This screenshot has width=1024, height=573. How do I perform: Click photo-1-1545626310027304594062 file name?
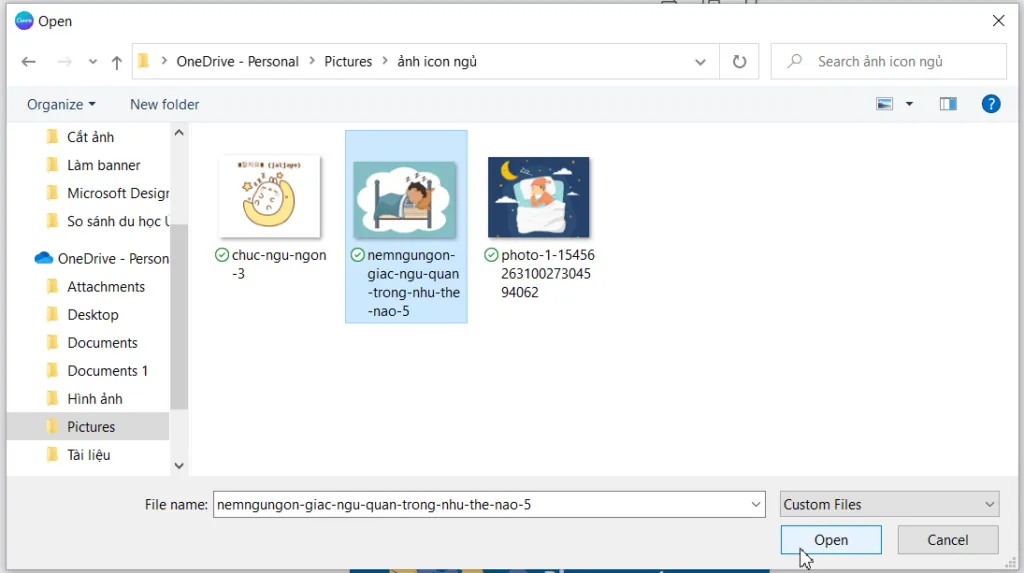click(547, 274)
